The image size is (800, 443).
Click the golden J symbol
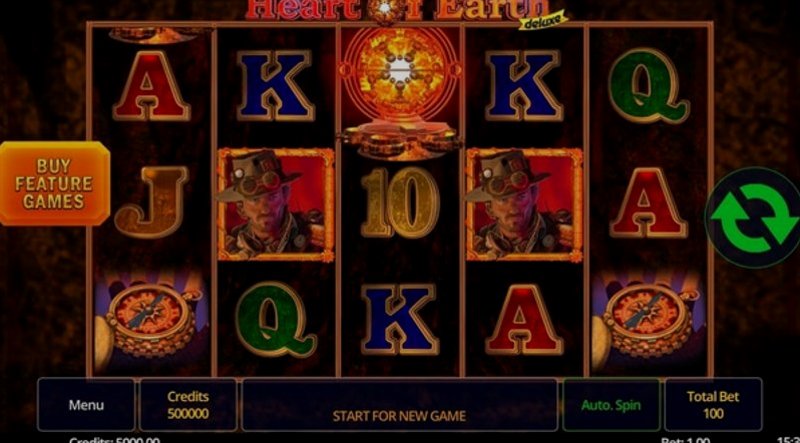tap(152, 203)
